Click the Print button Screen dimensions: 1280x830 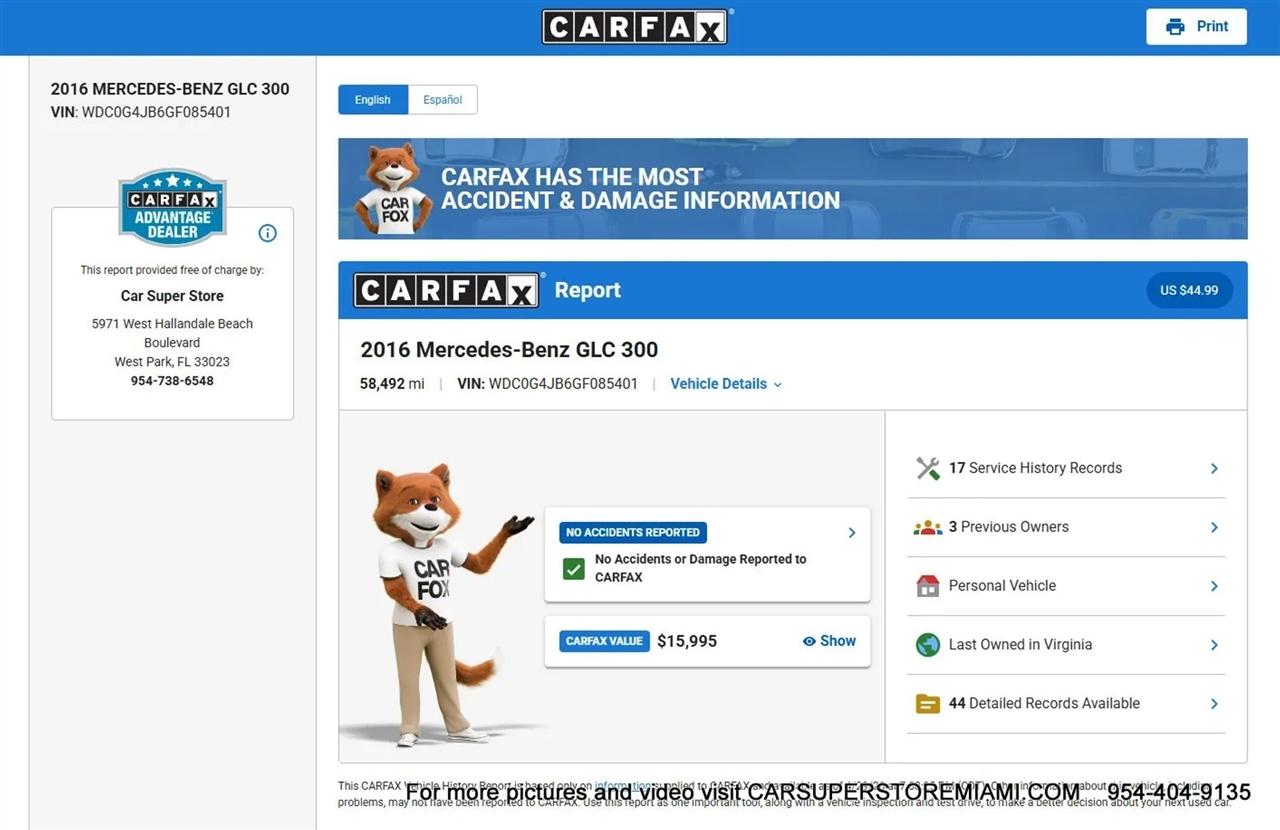1196,27
